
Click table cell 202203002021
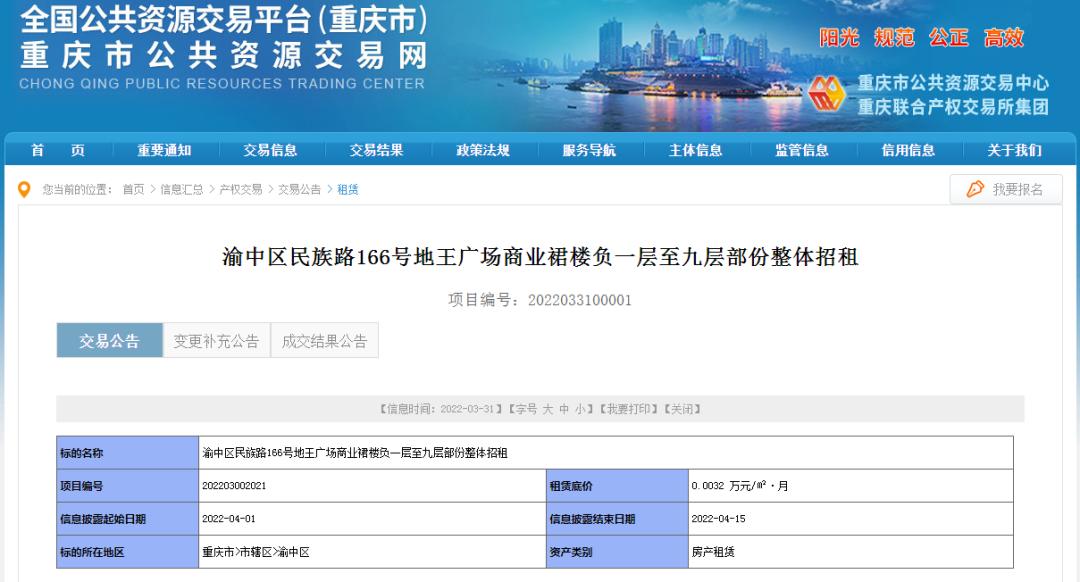tap(372, 486)
